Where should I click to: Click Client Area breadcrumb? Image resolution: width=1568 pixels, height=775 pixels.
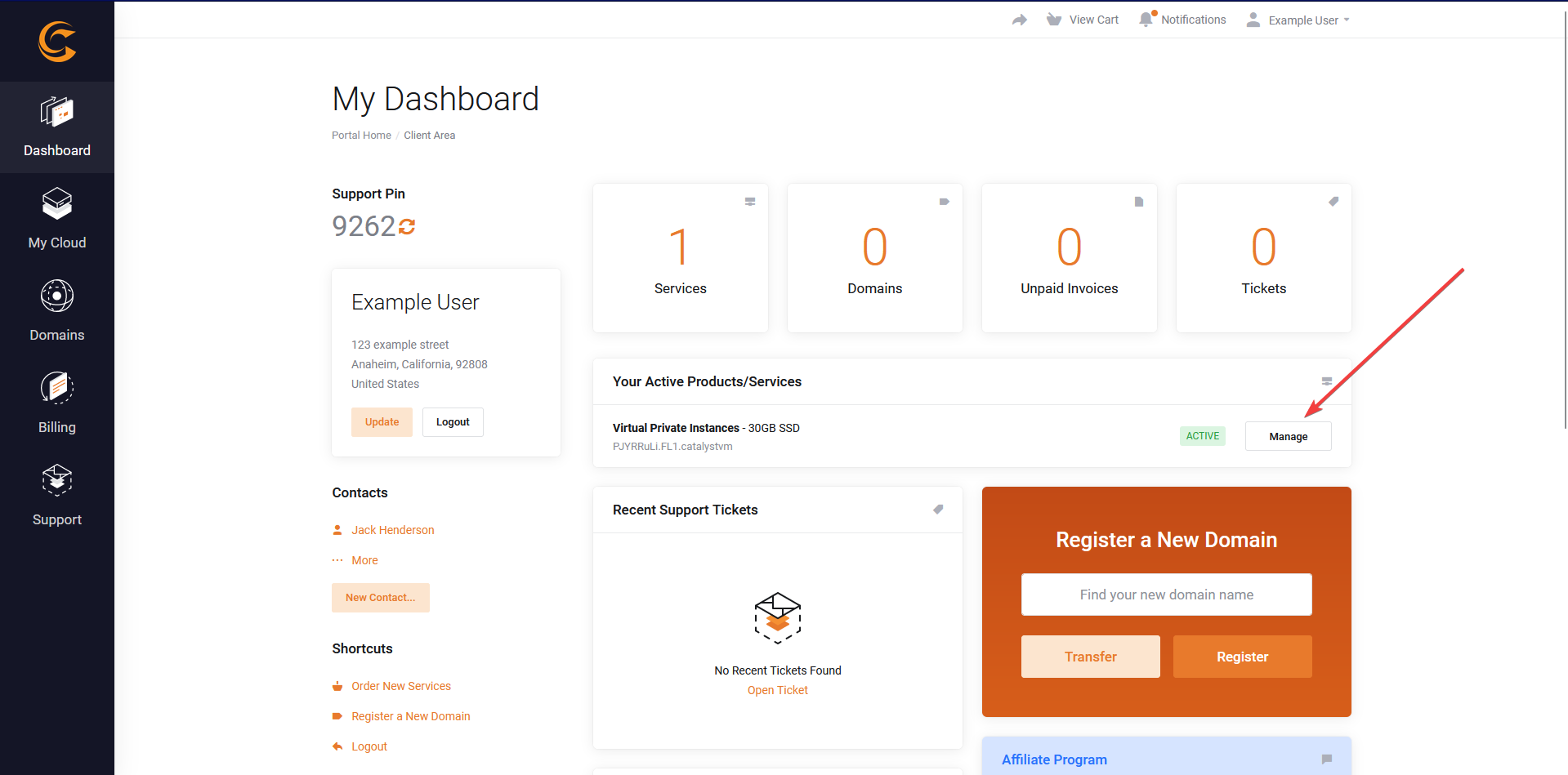[x=430, y=136]
